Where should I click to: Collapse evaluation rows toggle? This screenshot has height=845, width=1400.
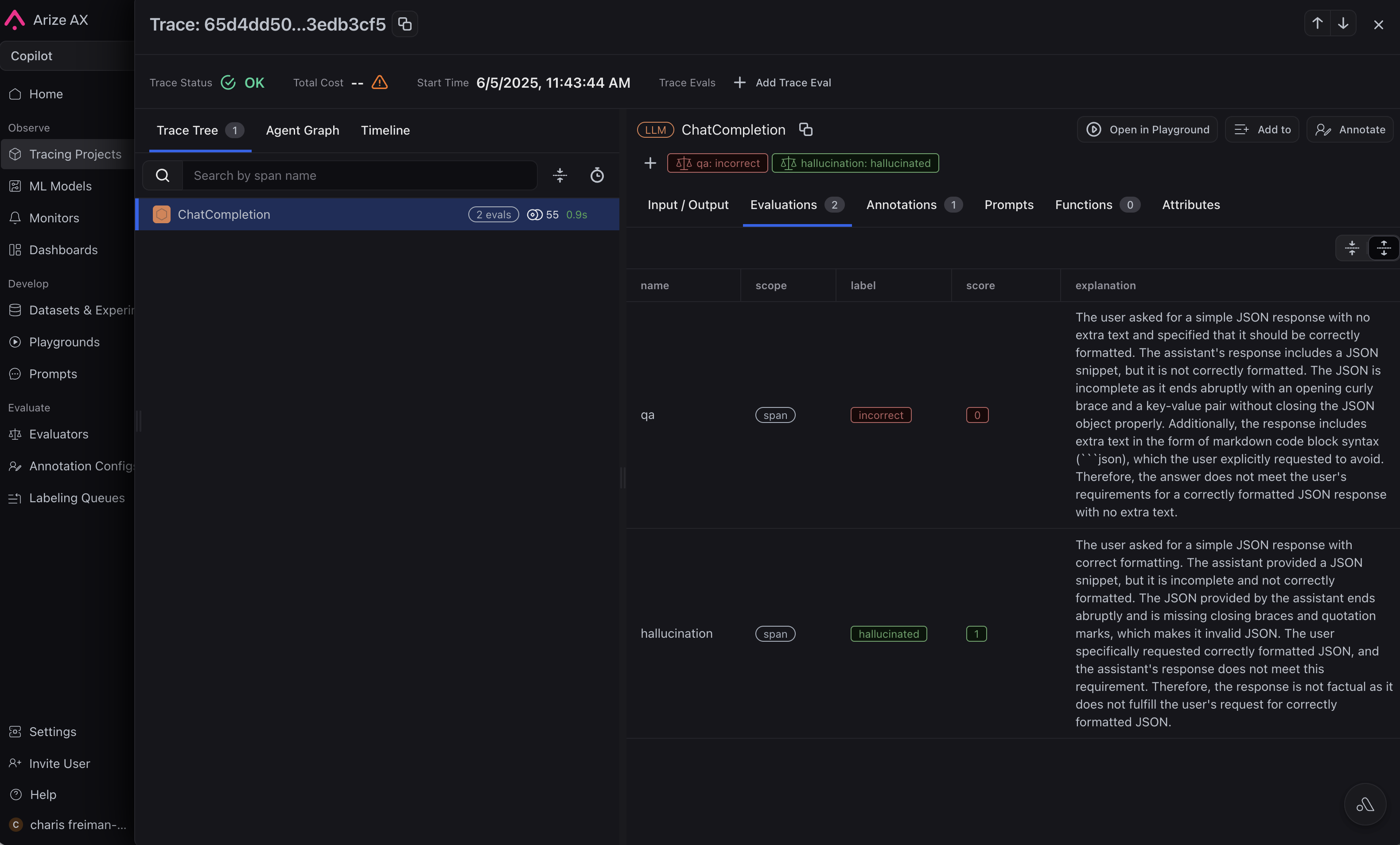(1352, 248)
